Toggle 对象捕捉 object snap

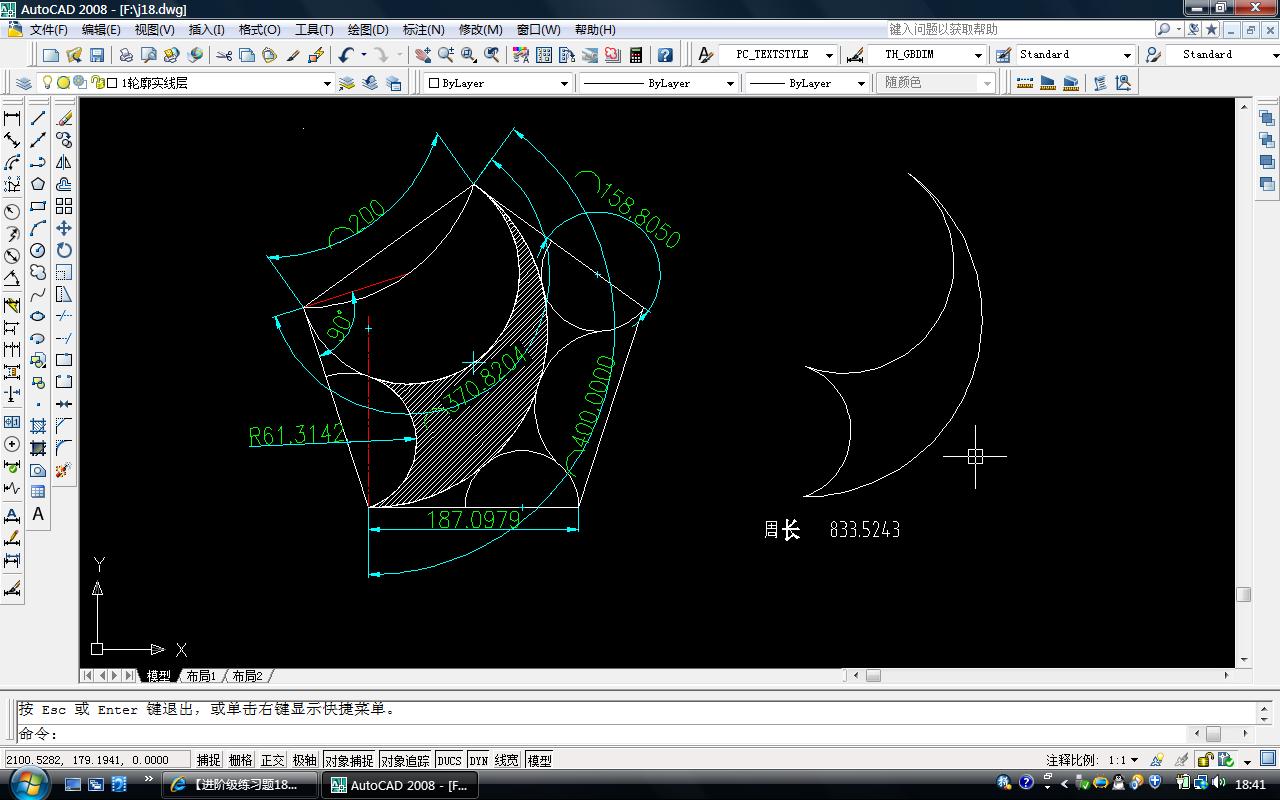point(349,760)
